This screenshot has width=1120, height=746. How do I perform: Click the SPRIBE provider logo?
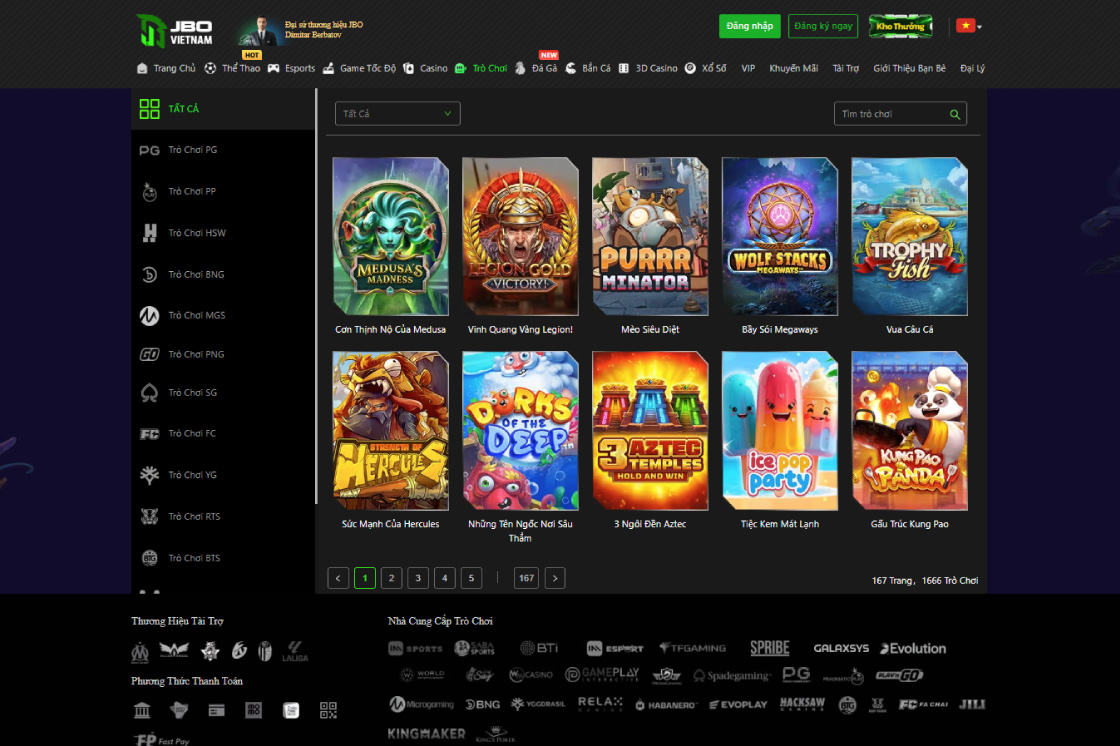click(x=769, y=648)
